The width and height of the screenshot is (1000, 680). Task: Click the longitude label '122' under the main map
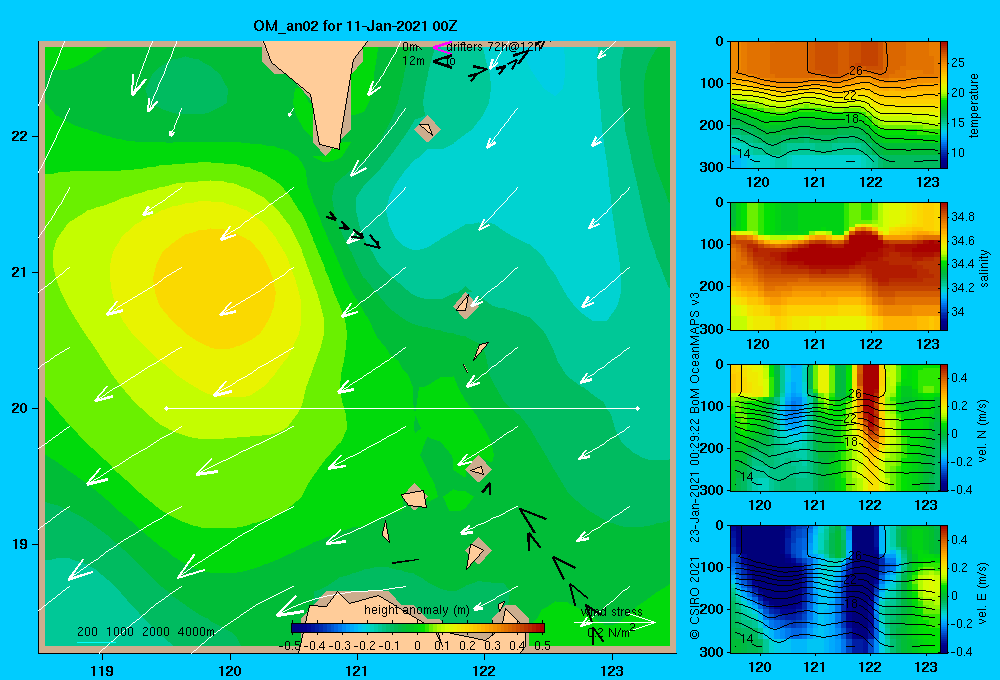click(x=484, y=670)
